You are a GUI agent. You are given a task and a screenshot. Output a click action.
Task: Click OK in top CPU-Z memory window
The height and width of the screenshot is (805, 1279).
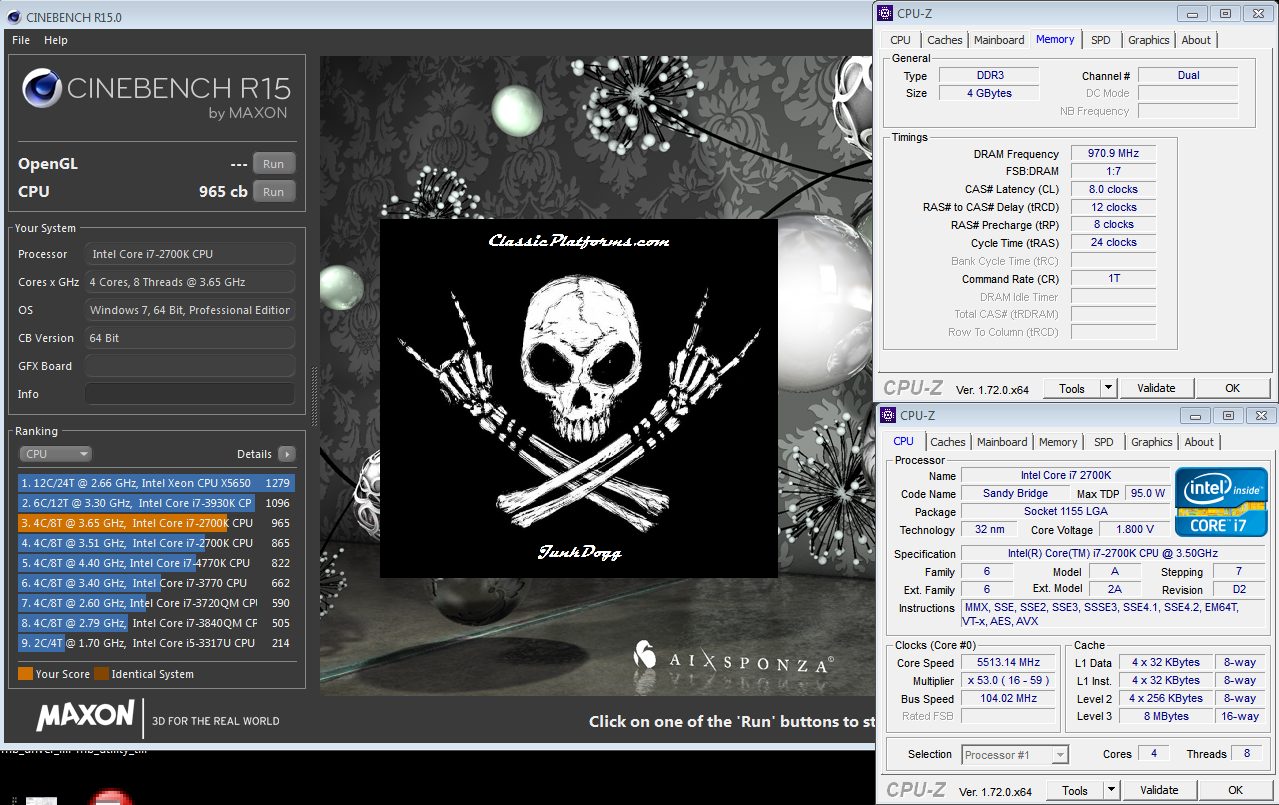click(1232, 388)
